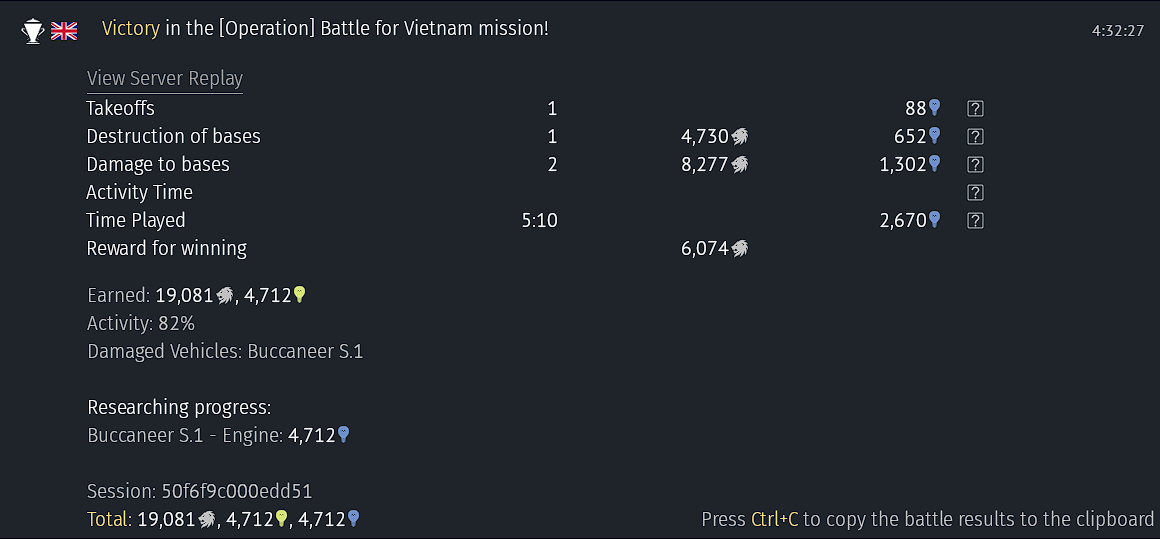Viewport: 1160px width, 539px height.
Task: Click the Damaged Vehicles Buccaneer S.1 line
Action: click(x=225, y=352)
